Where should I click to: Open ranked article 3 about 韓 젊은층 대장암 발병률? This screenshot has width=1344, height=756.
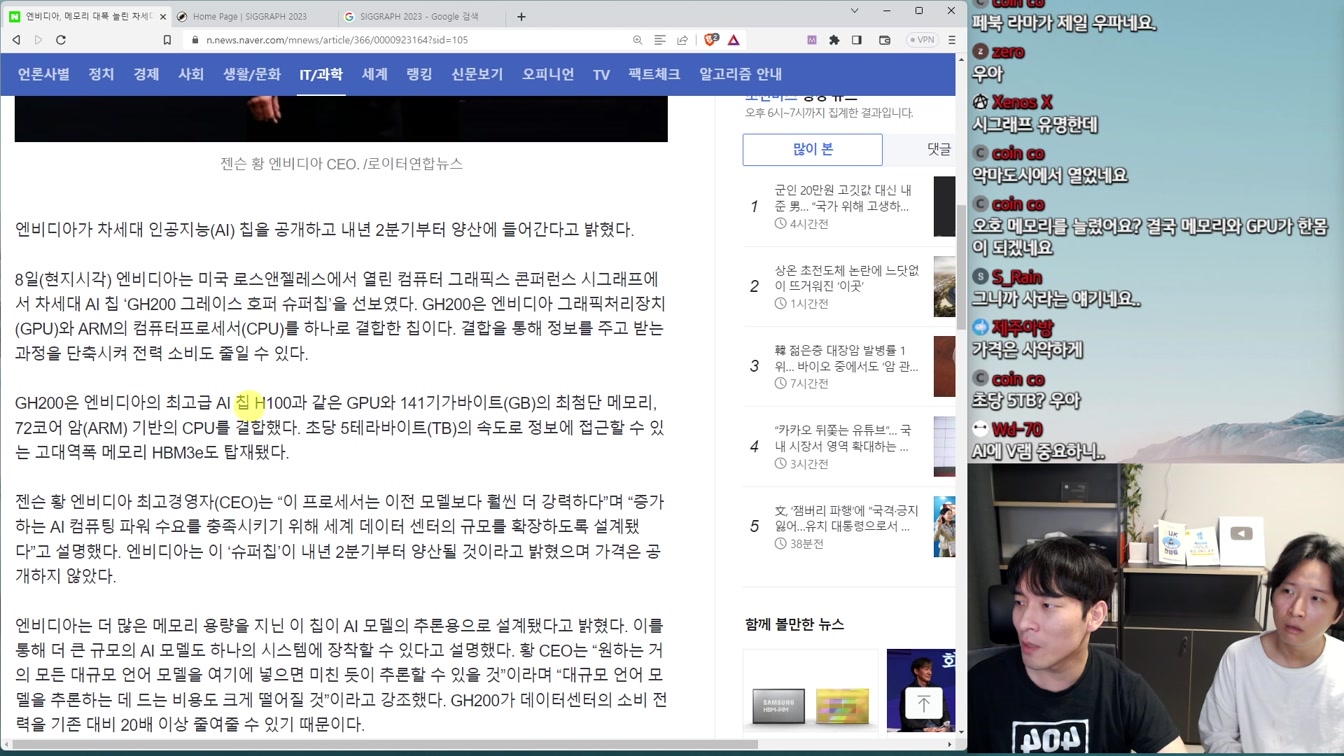coord(846,358)
